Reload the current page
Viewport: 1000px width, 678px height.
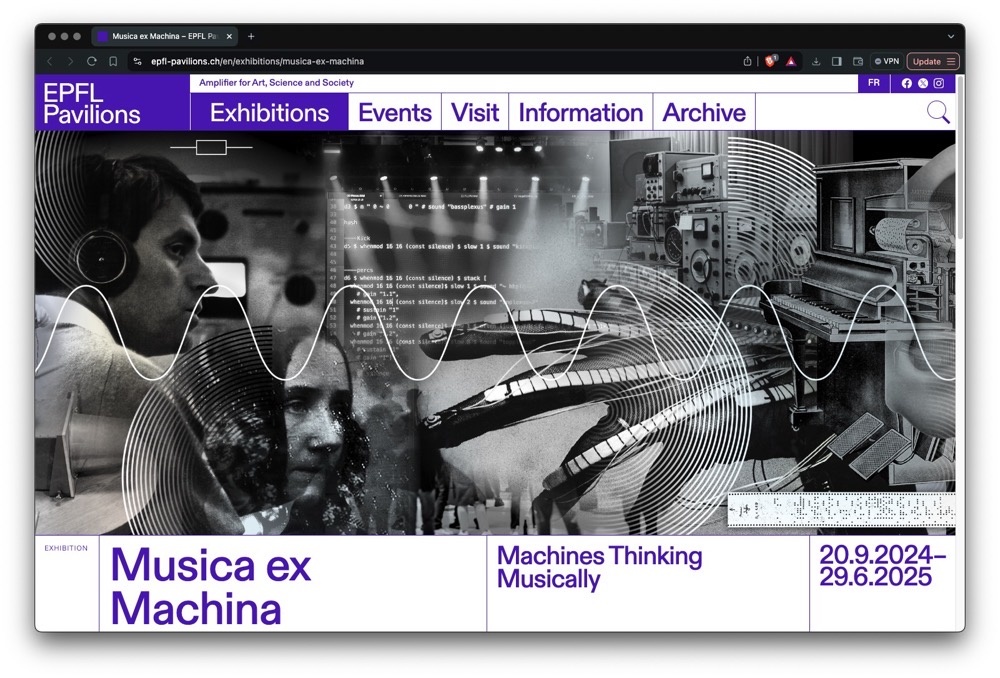(92, 61)
